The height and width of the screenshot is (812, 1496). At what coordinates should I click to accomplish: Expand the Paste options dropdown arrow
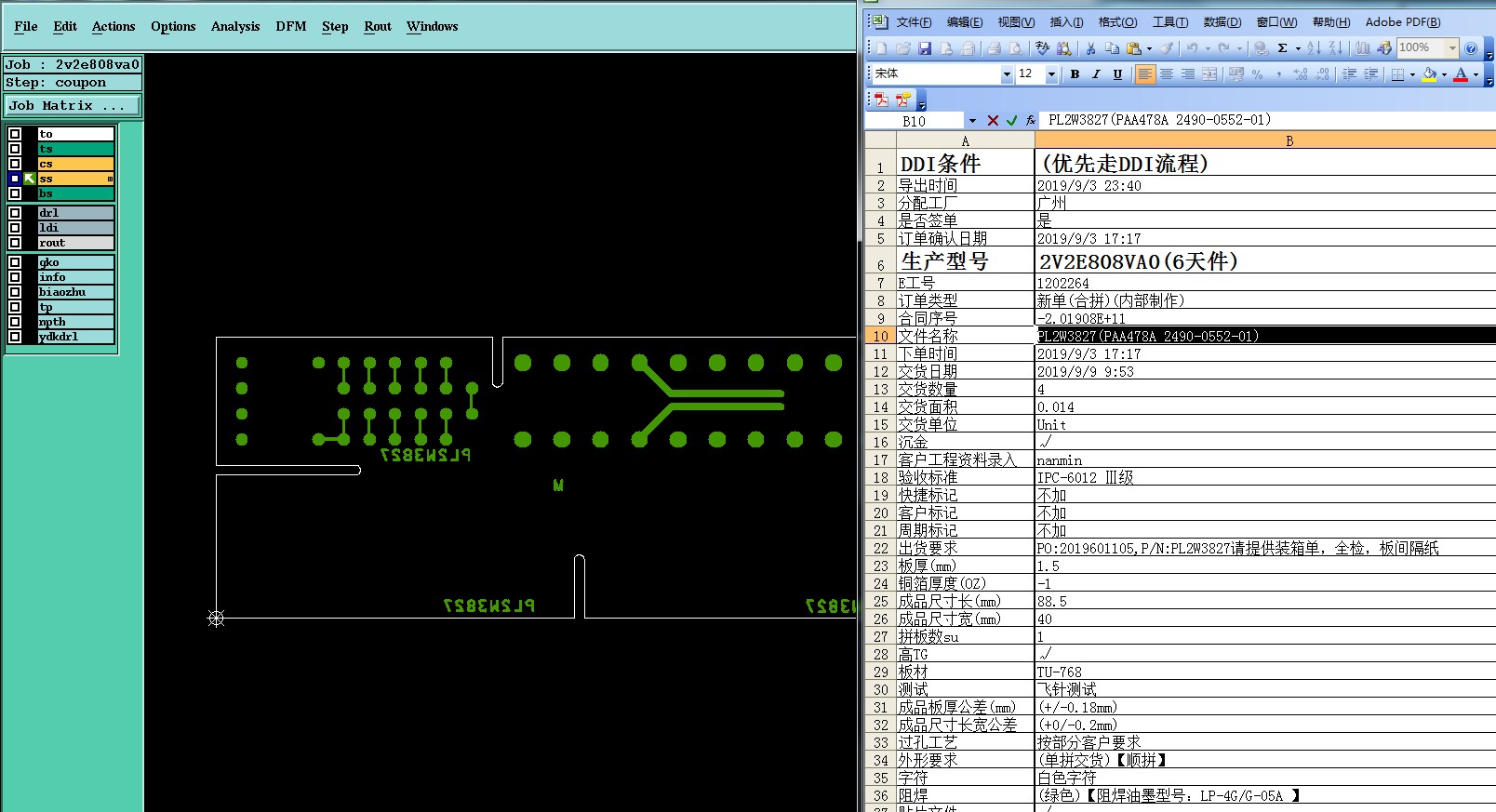click(1150, 48)
